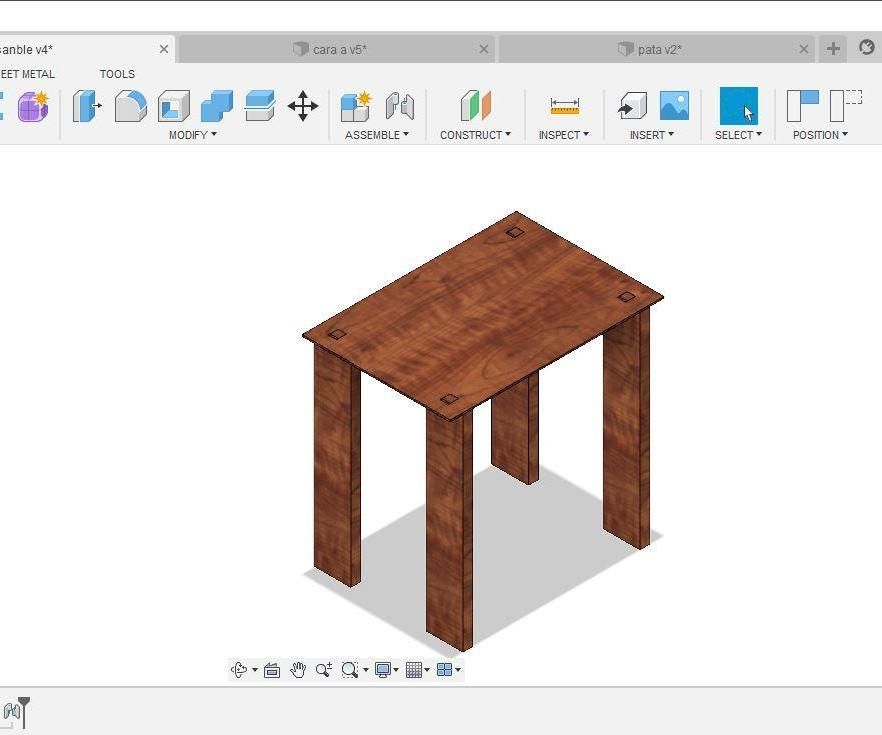This screenshot has height=735, width=882.
Task: Close the pata v2 tab
Action: (x=804, y=49)
